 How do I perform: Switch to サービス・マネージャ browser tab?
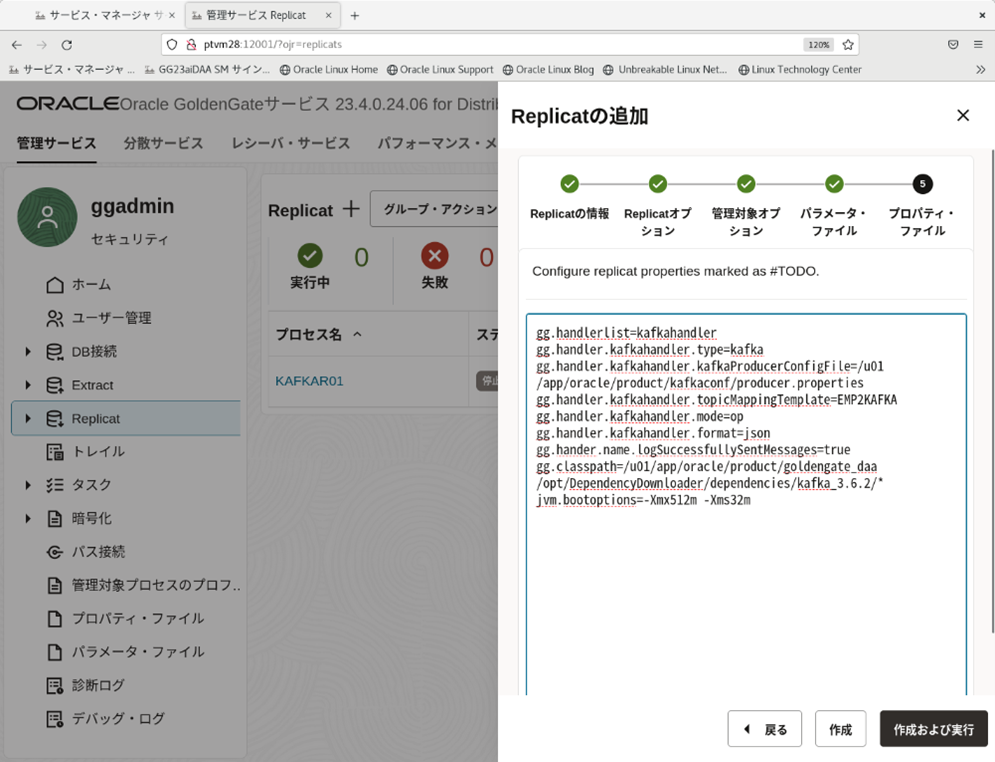click(x=105, y=15)
